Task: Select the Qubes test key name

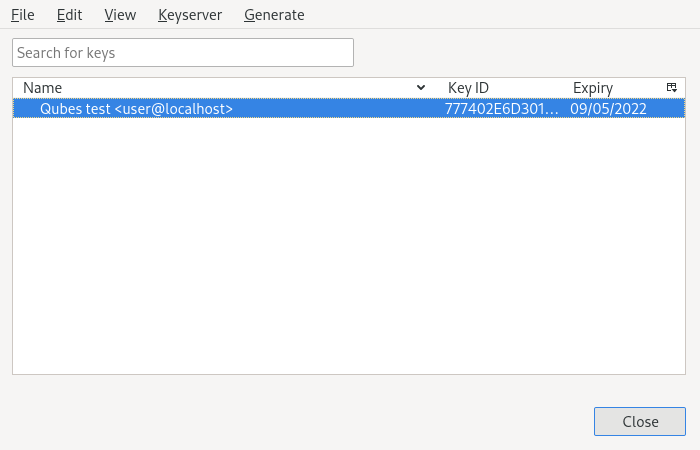Action: 136,109
